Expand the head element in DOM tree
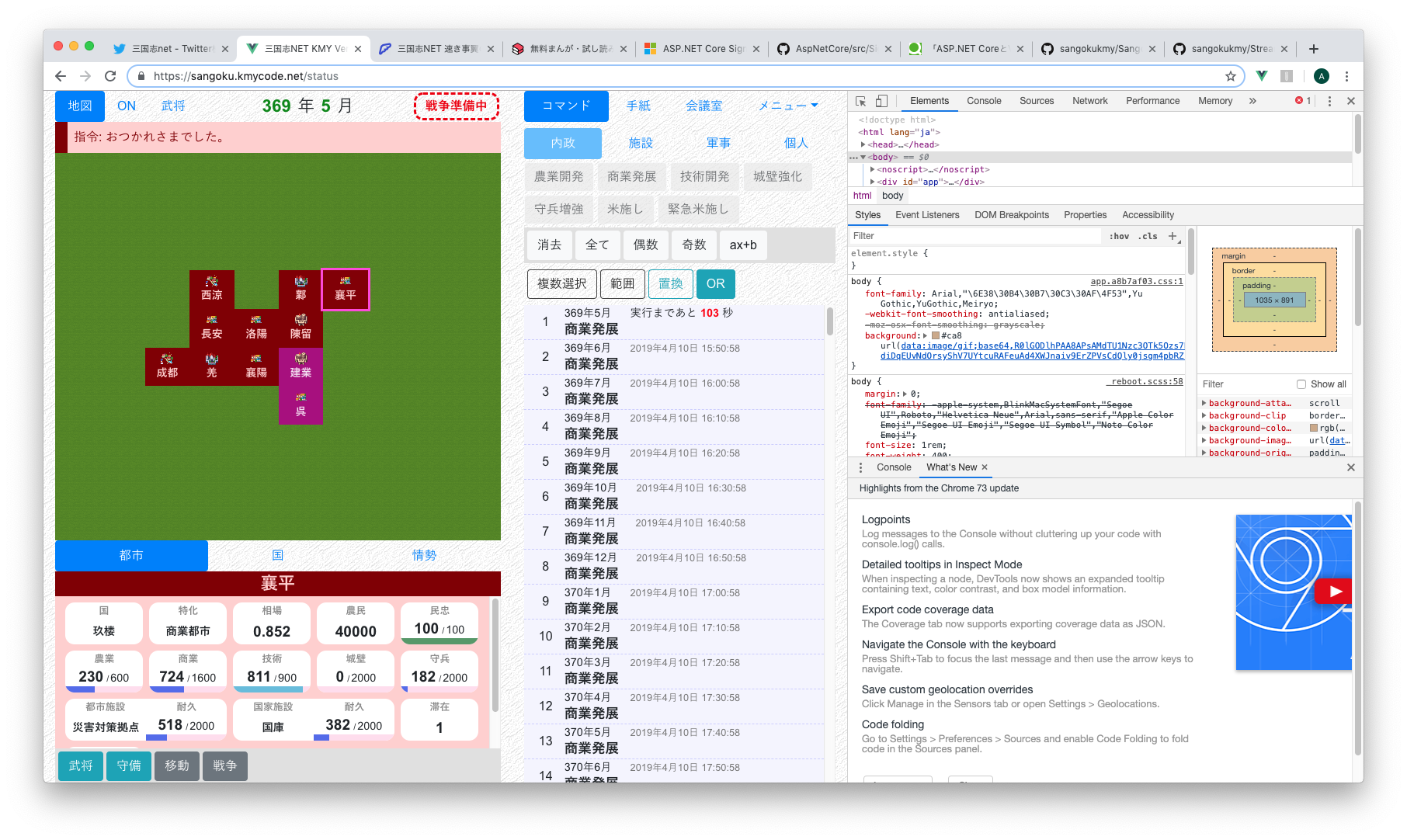Screen dimensions: 1407x840 click(863, 144)
